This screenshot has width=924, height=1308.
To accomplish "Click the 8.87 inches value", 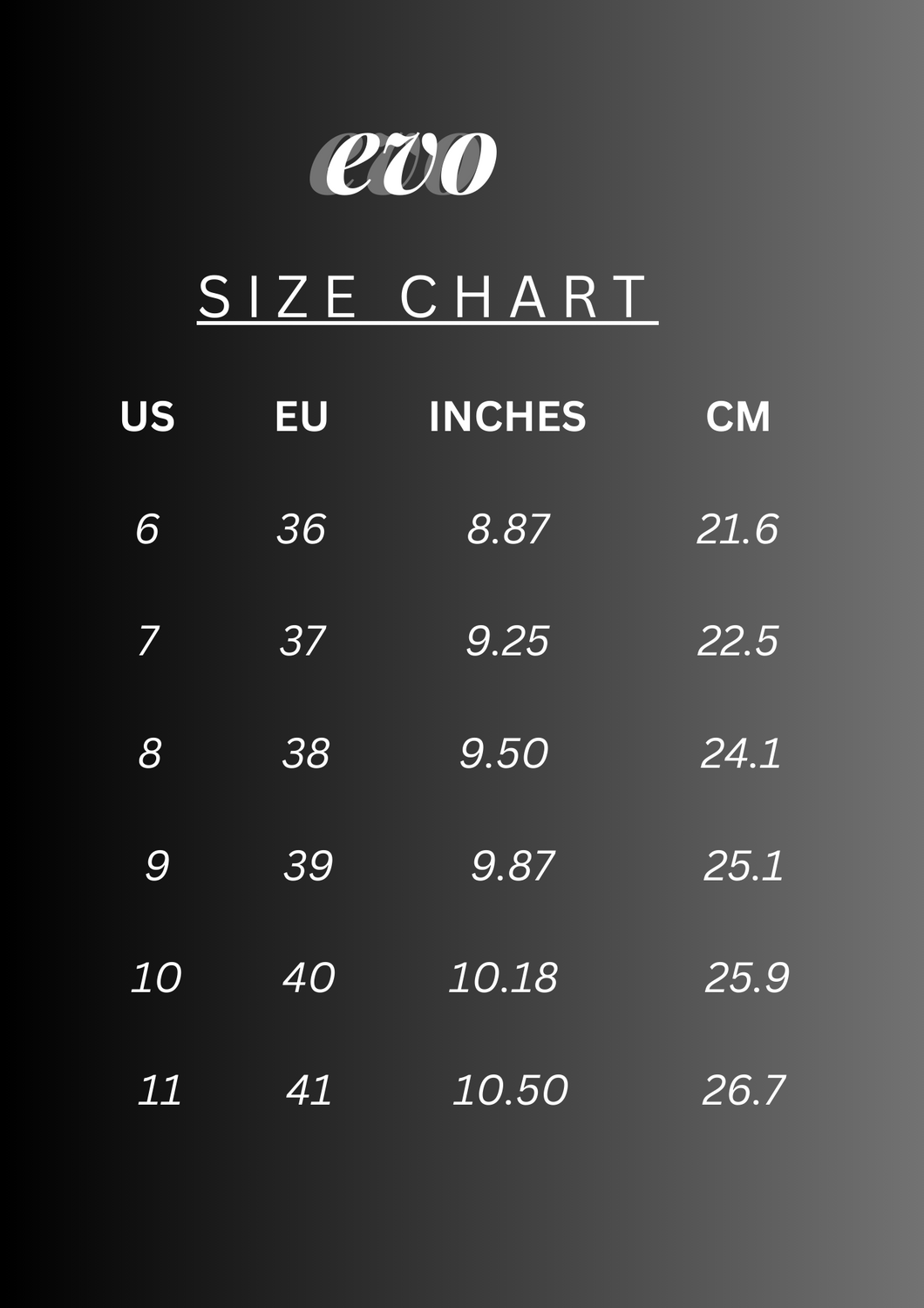I will [x=508, y=529].
